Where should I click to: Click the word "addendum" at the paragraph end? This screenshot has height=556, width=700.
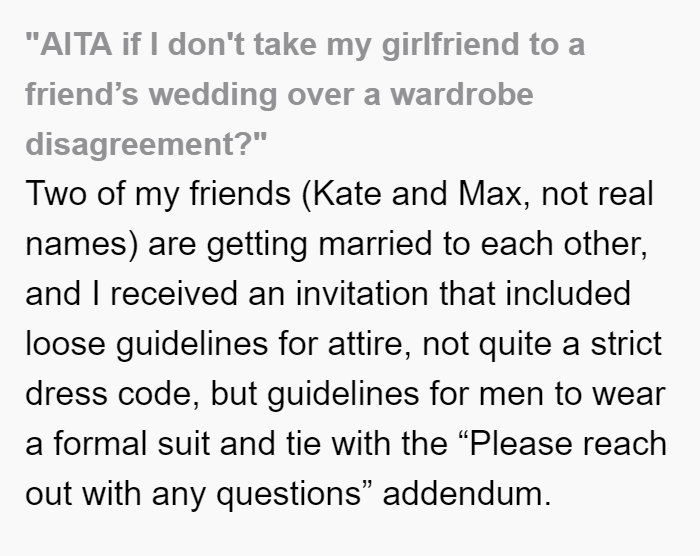pos(462,494)
